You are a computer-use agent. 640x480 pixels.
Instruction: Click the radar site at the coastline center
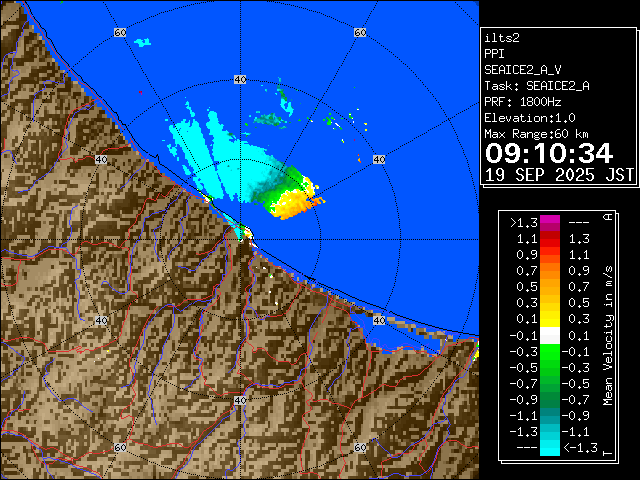(241, 235)
